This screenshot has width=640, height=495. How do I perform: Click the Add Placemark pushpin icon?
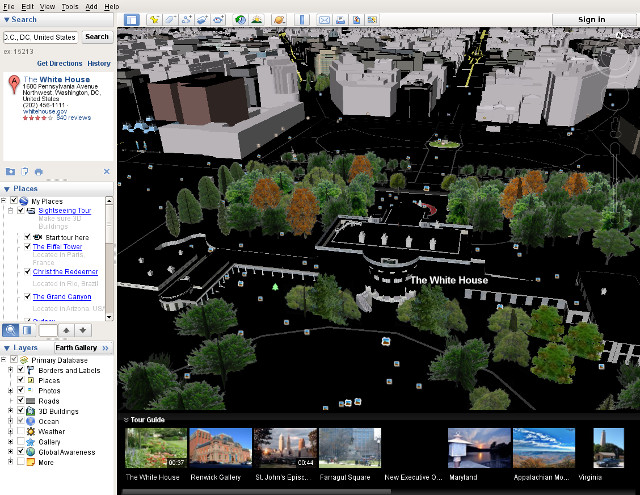(x=155, y=19)
